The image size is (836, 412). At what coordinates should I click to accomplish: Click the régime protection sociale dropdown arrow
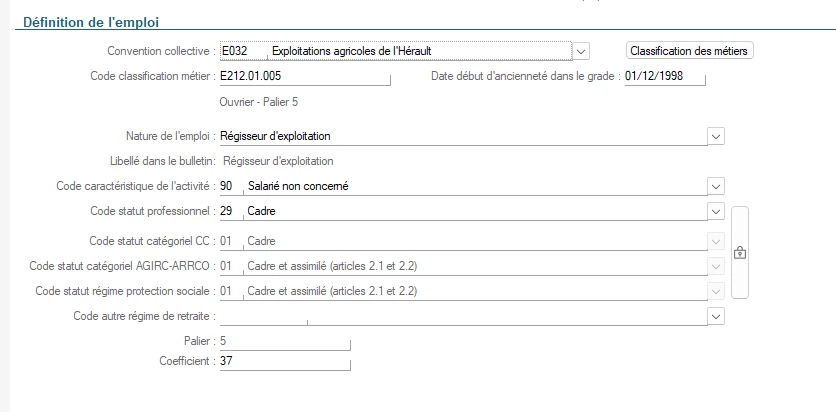point(715,291)
